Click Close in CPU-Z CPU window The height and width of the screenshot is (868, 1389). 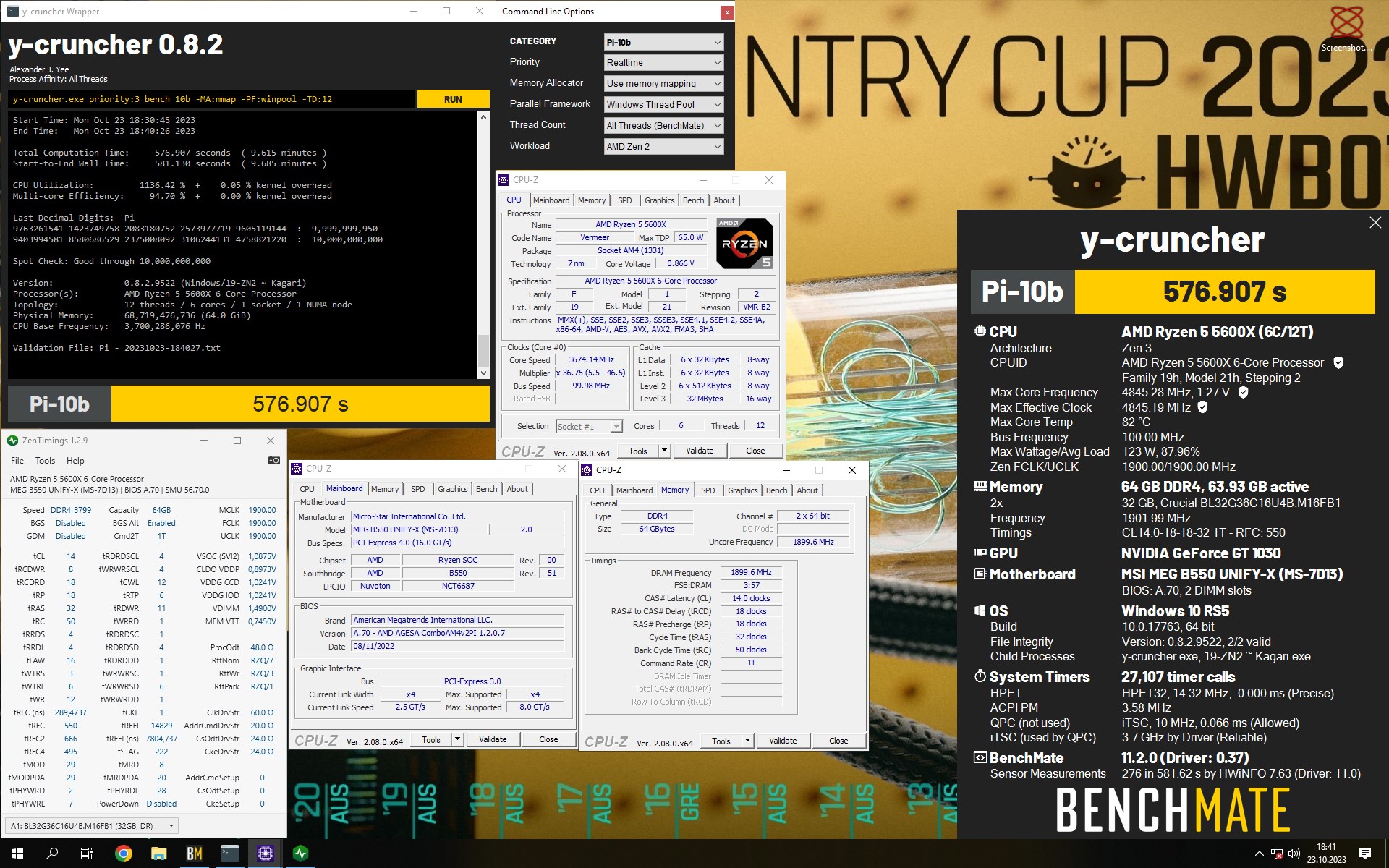(755, 451)
